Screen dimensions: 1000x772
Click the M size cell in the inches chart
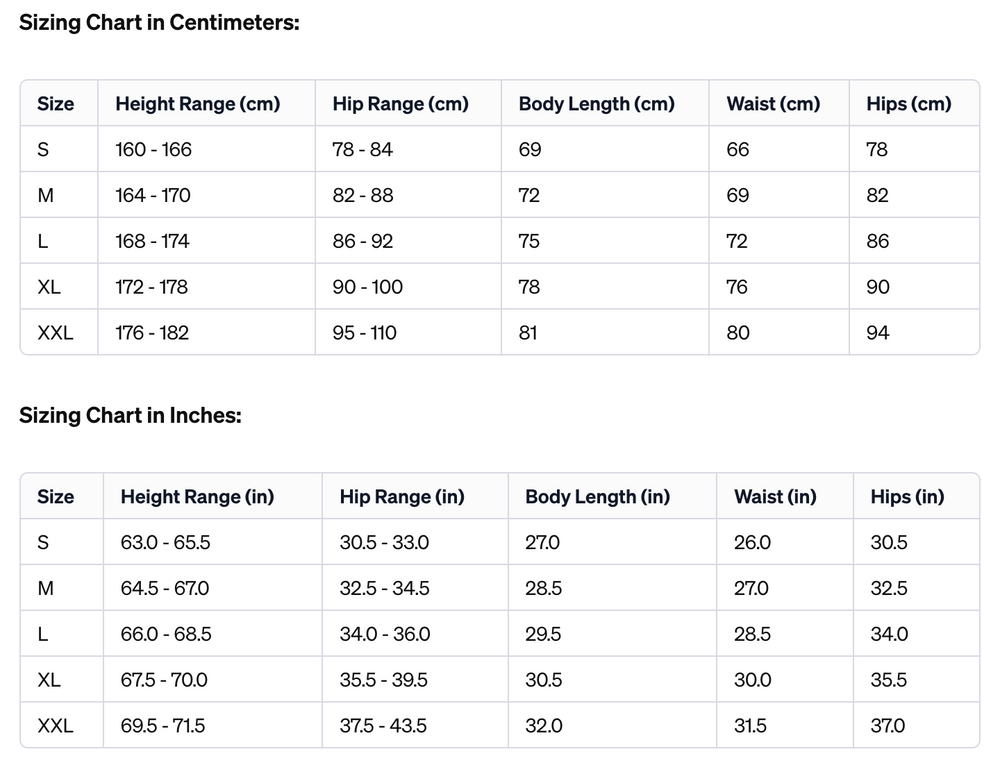click(x=46, y=589)
